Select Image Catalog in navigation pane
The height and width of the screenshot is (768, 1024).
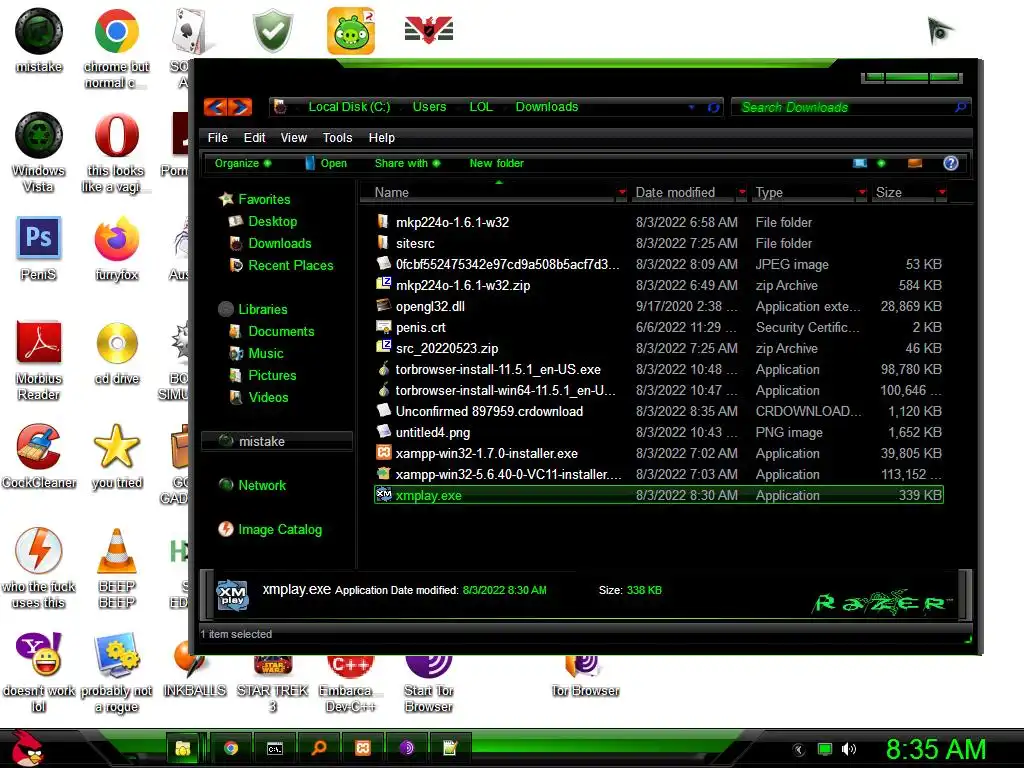pos(280,529)
